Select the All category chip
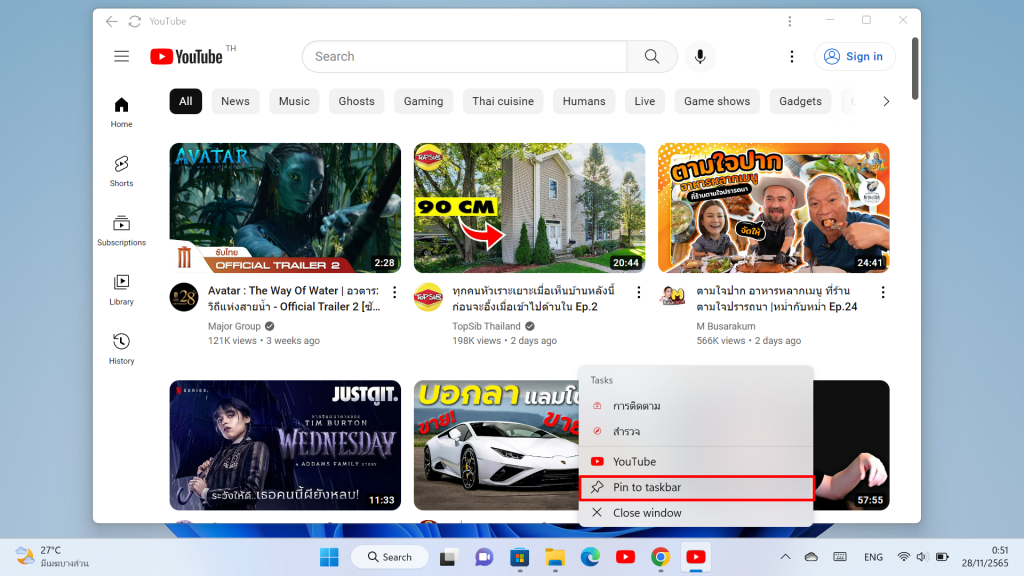Screen dimensions: 1024x576 (x=185, y=101)
